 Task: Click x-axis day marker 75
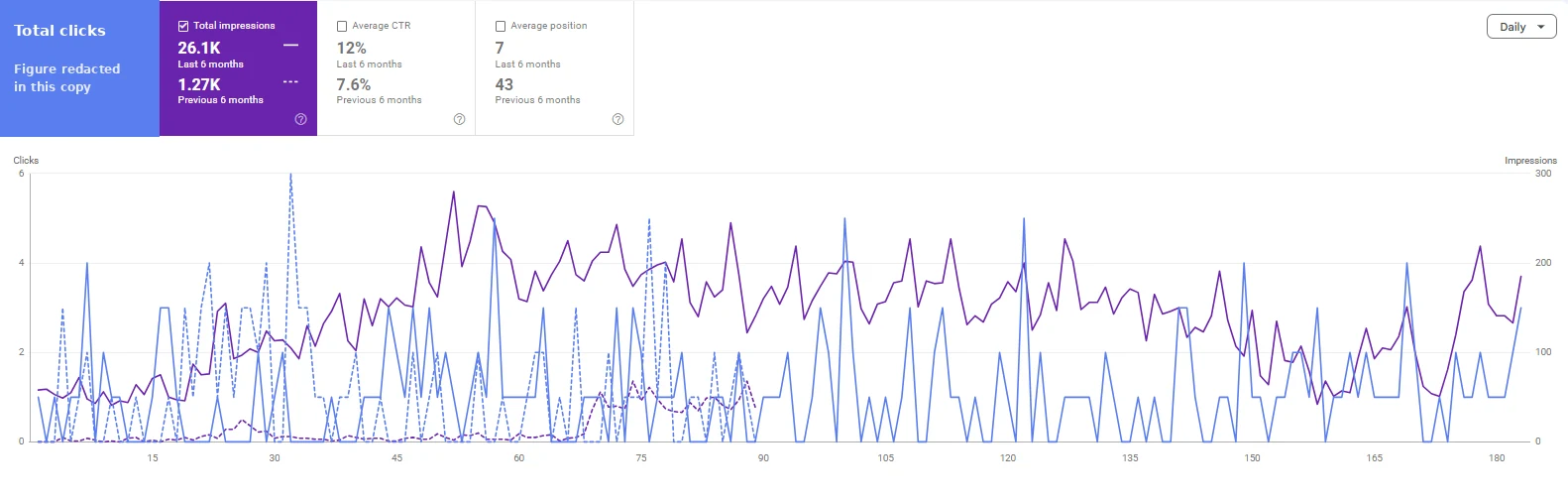coord(641,457)
